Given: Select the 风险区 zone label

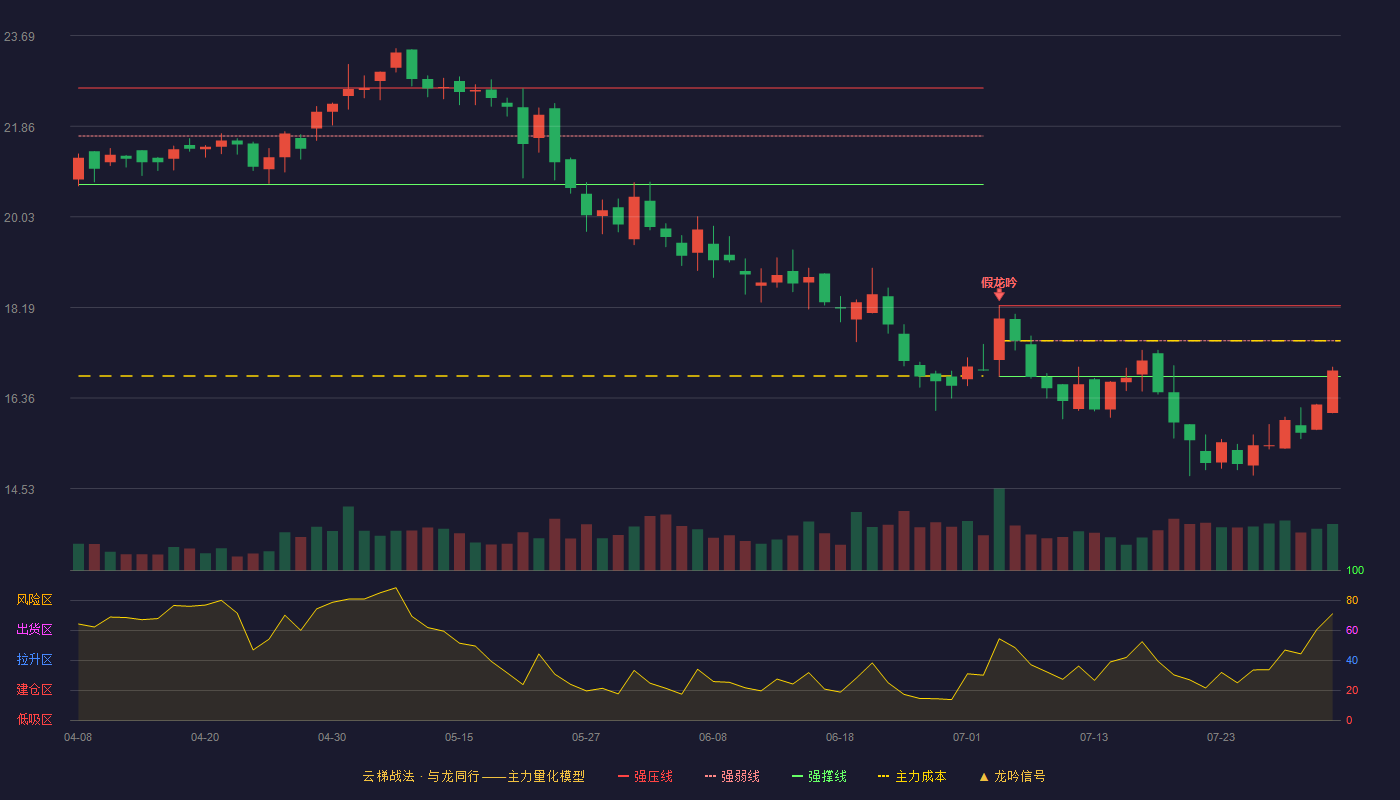Looking at the screenshot, I should (34, 600).
